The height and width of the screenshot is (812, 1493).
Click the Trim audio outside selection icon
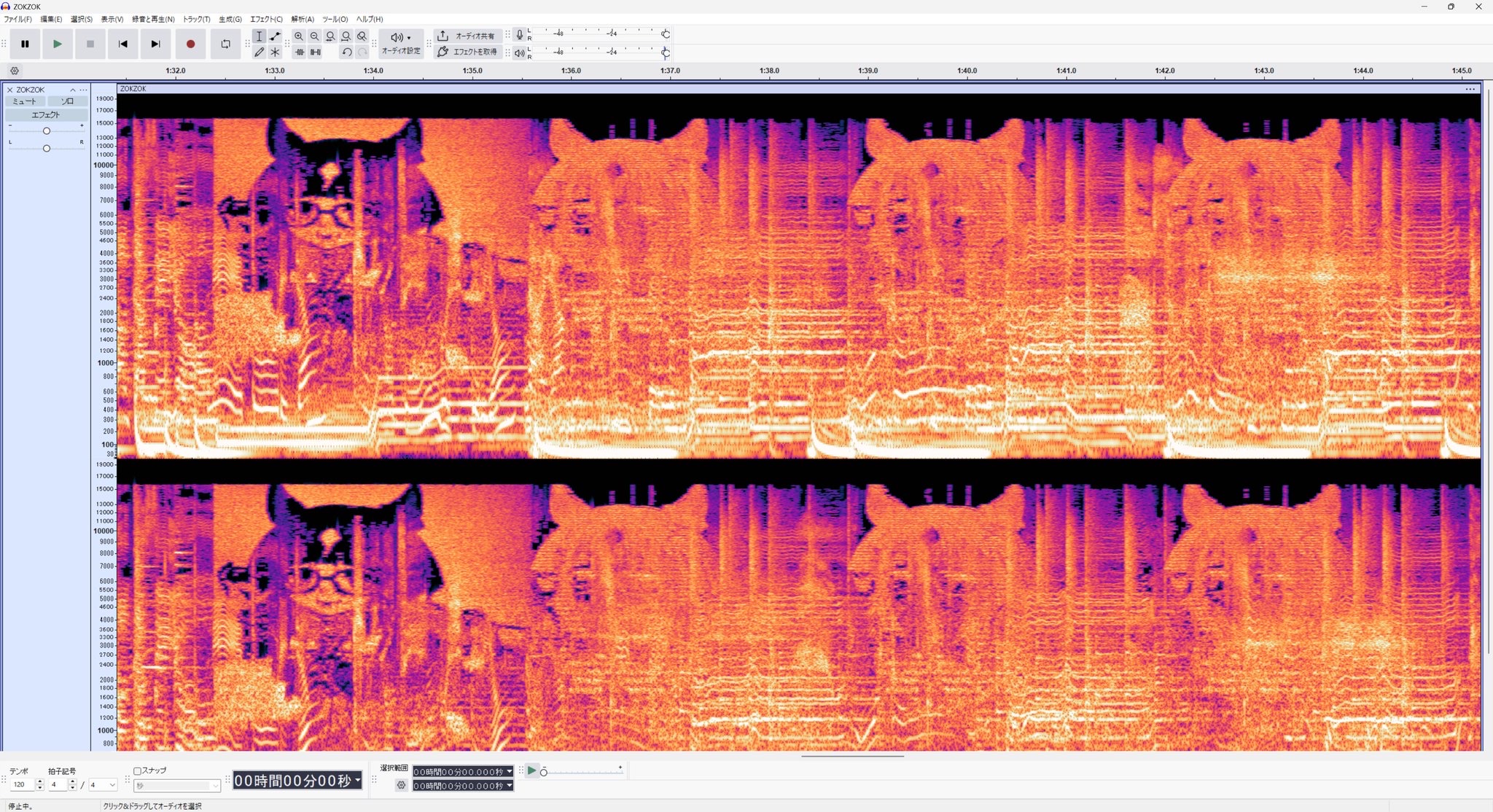pos(300,52)
